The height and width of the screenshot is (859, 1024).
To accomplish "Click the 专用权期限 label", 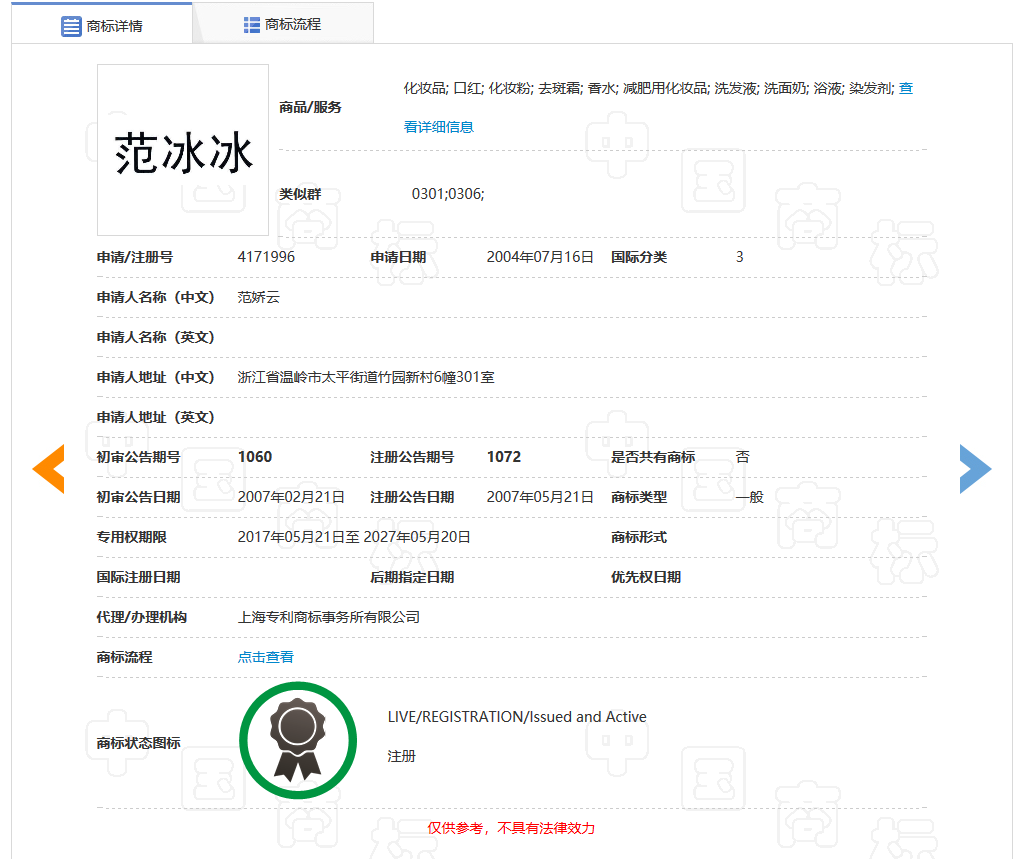I will [x=131, y=537].
